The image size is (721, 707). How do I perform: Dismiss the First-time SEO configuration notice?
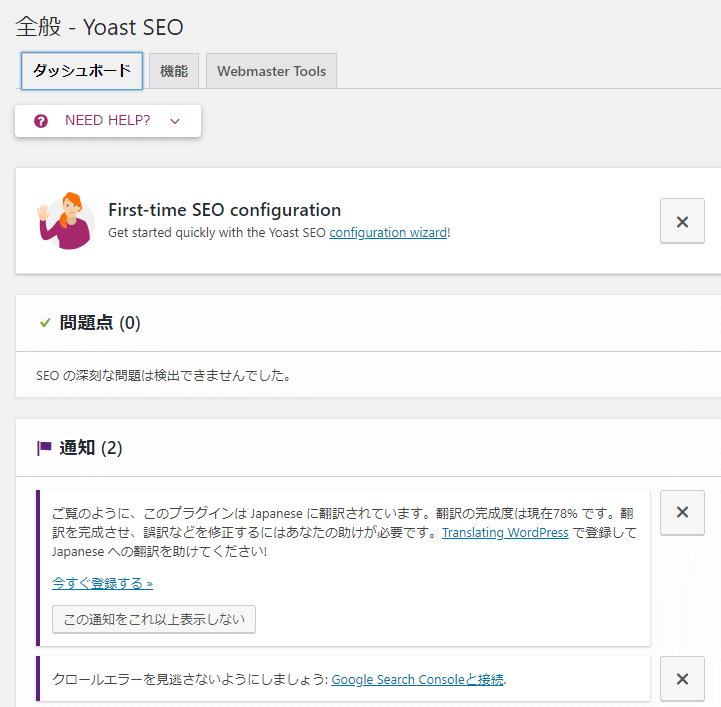click(682, 221)
